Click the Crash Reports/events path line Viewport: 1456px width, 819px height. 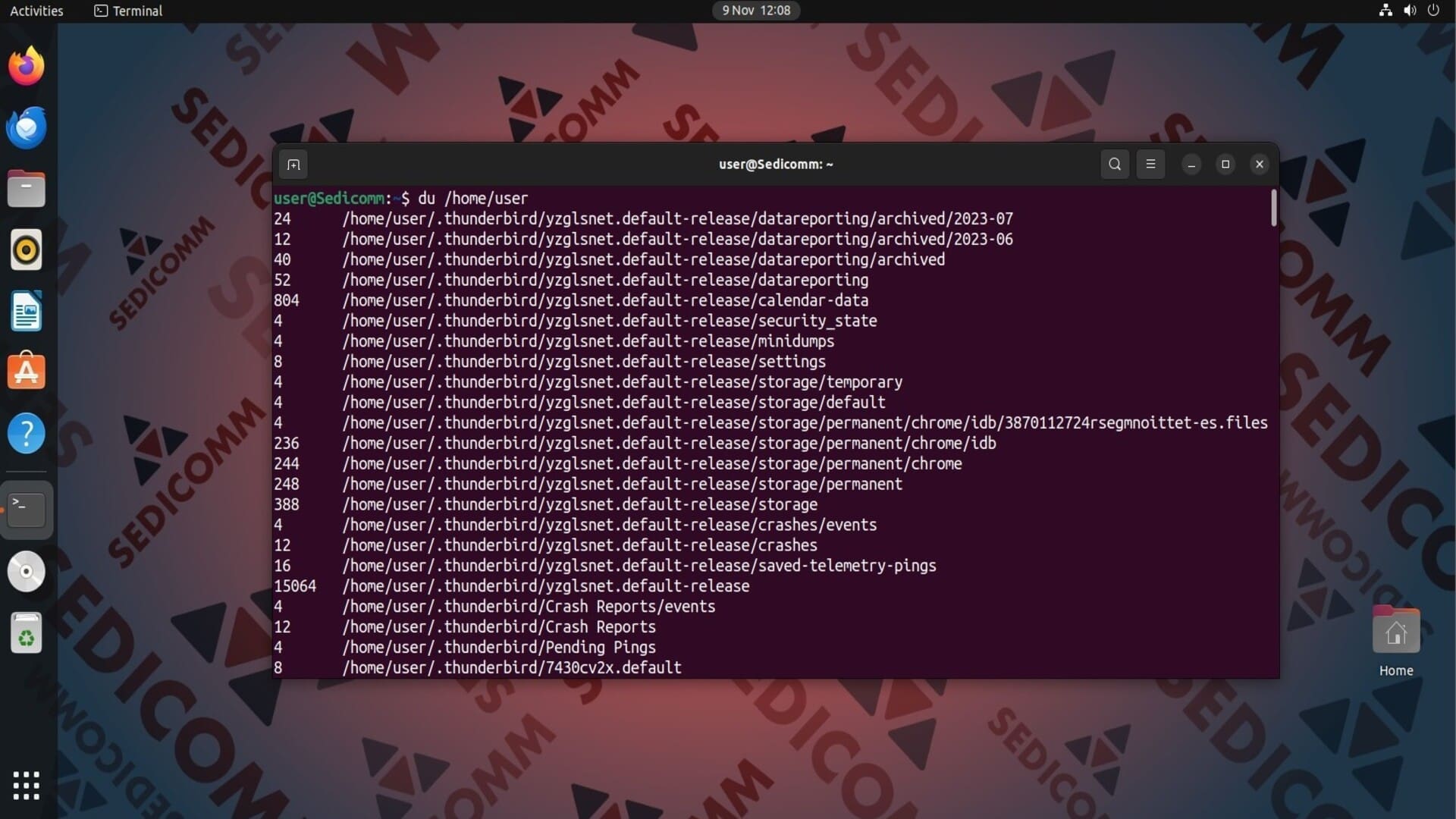click(x=529, y=608)
